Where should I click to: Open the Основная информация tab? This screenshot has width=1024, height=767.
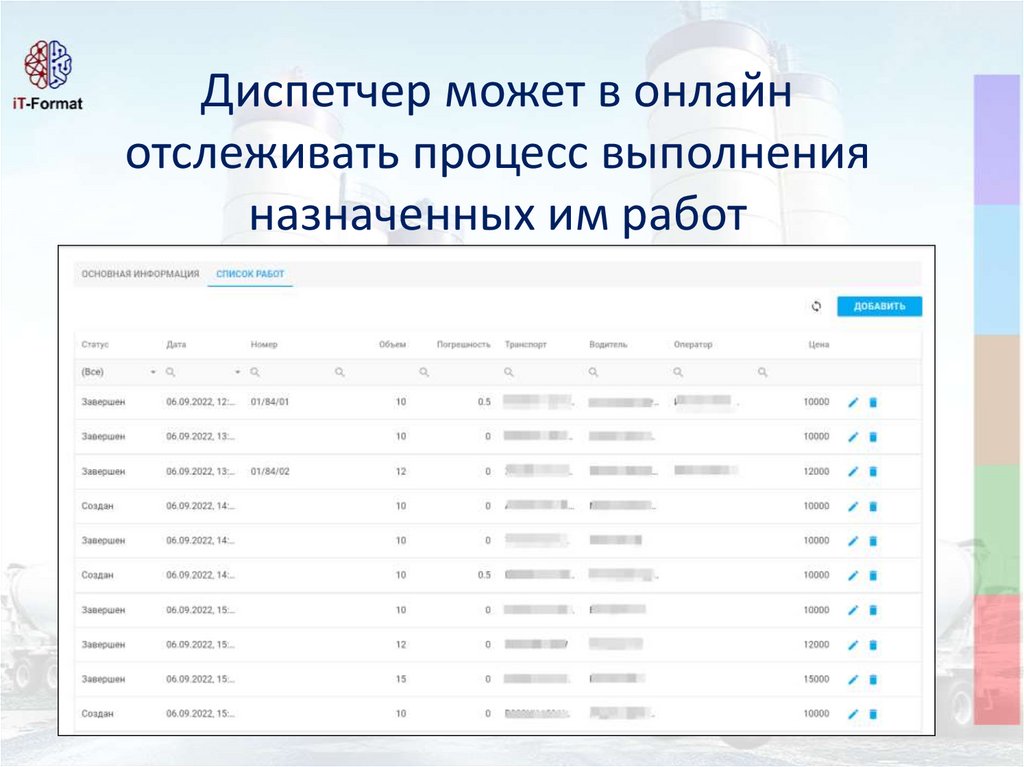pyautogui.click(x=140, y=274)
